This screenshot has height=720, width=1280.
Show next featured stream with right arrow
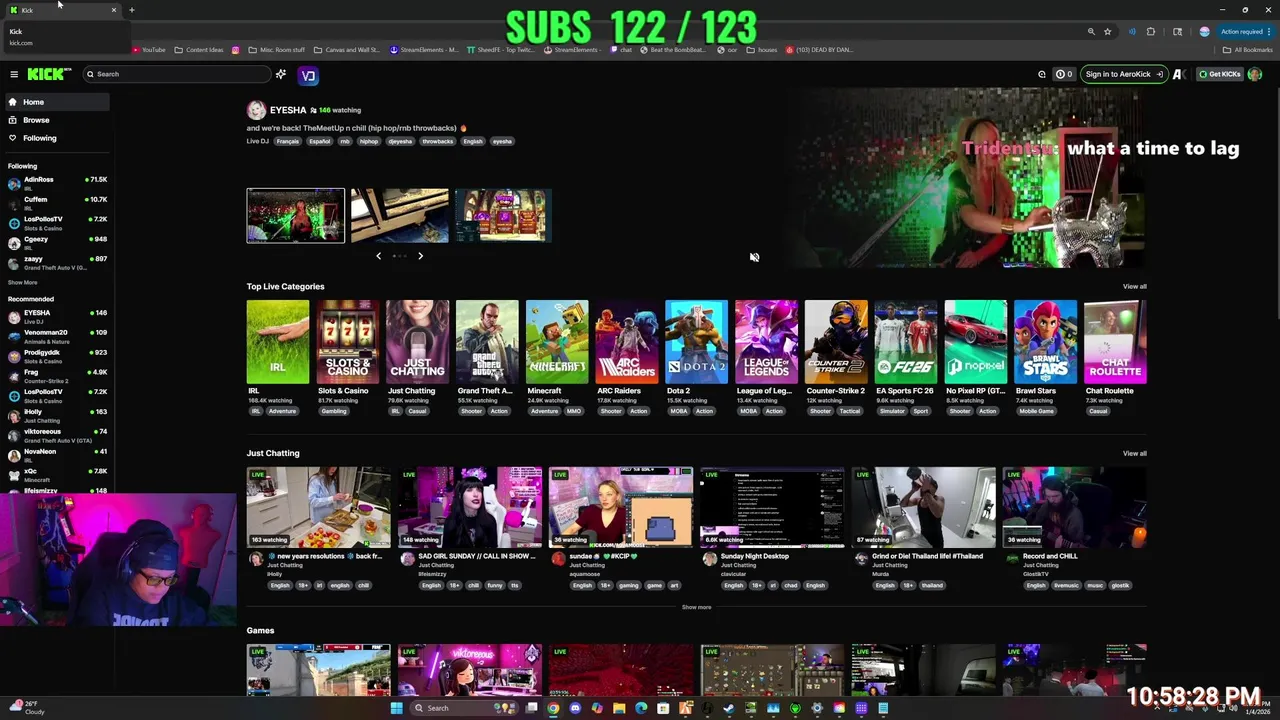pyautogui.click(x=420, y=256)
